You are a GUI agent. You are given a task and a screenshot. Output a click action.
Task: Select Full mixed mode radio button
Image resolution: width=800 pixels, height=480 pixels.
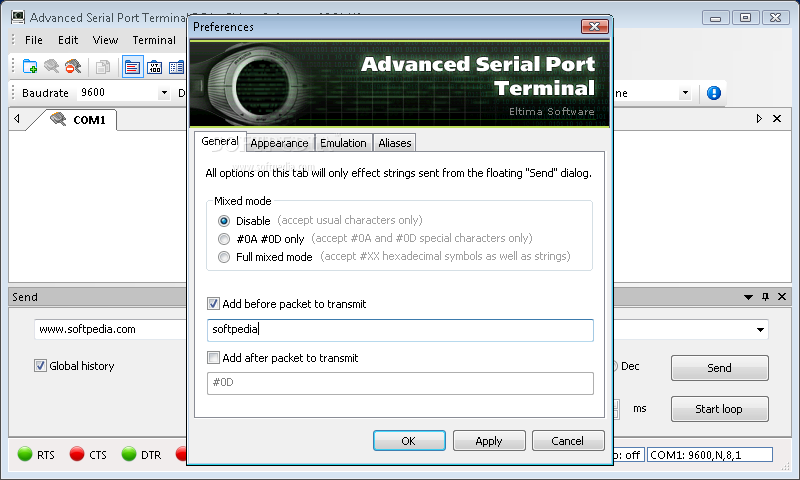pyautogui.click(x=223, y=257)
